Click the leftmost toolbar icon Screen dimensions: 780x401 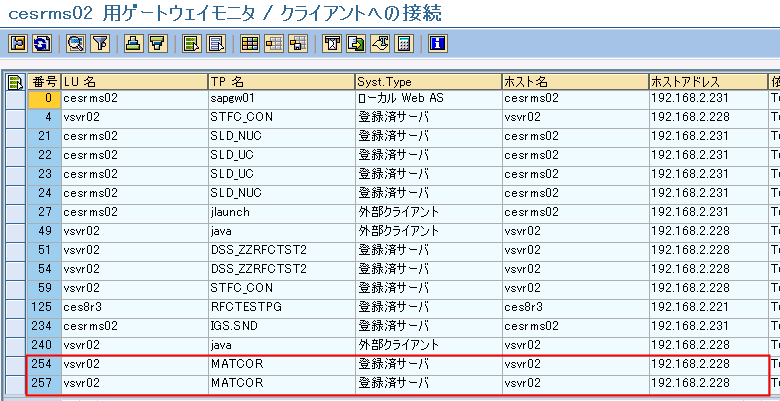tap(18, 43)
